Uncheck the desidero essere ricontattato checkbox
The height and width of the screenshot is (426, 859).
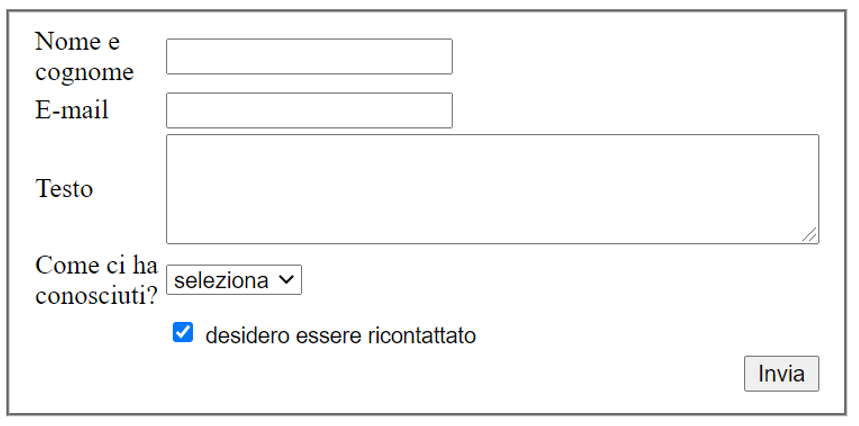(x=183, y=333)
